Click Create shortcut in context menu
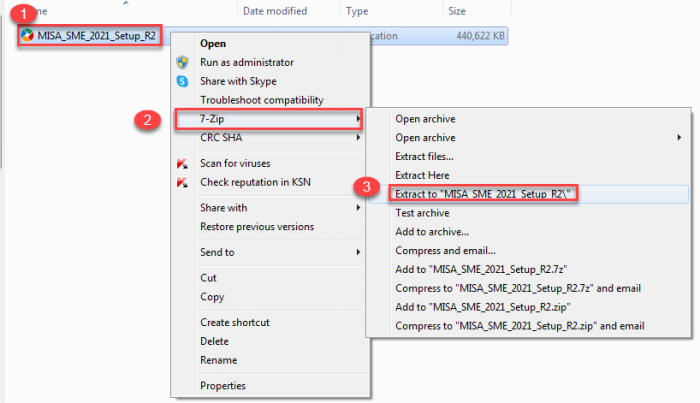The image size is (700, 403). click(x=234, y=323)
